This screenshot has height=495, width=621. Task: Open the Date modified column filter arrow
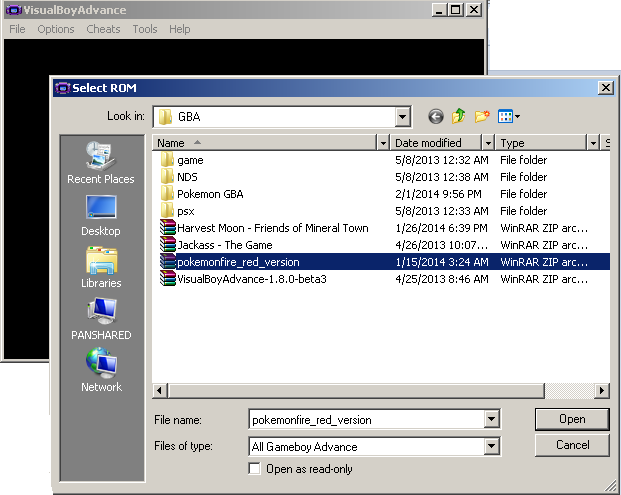pos(488,143)
